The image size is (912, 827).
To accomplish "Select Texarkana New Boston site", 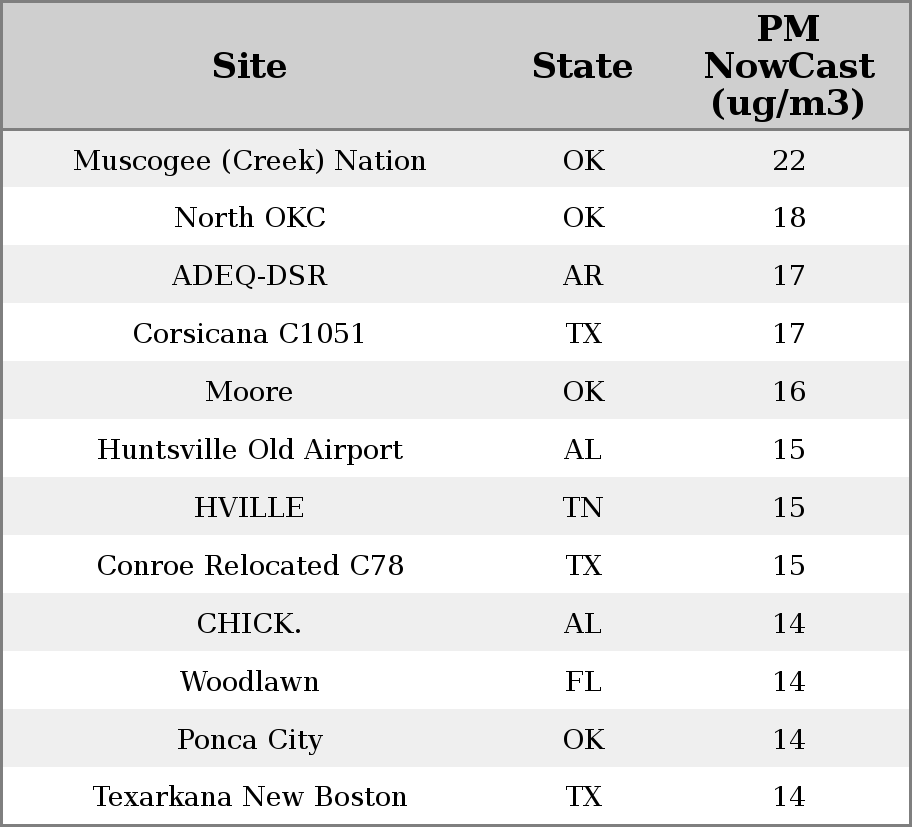I will [x=249, y=797].
